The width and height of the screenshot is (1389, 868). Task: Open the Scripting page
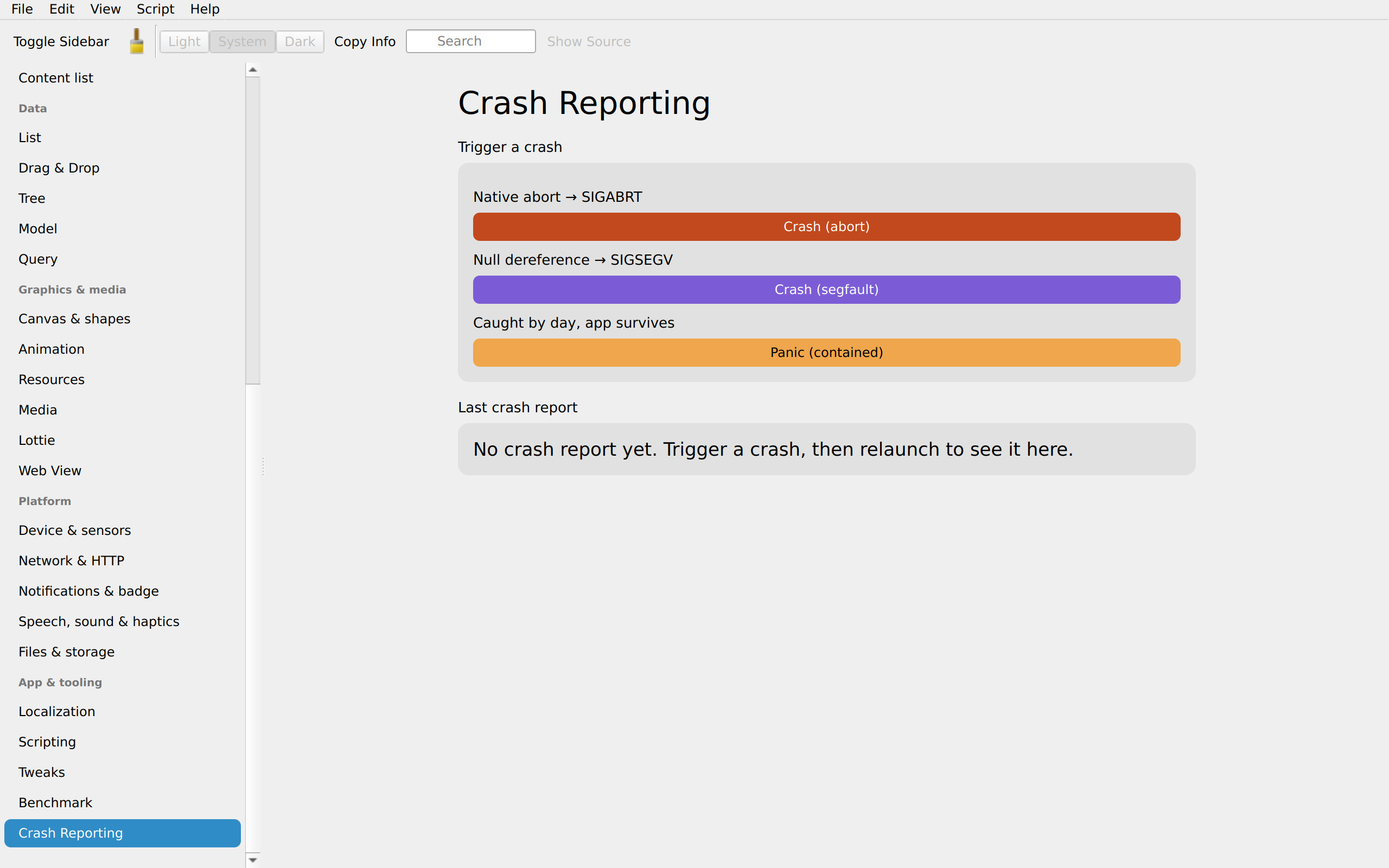(122, 742)
